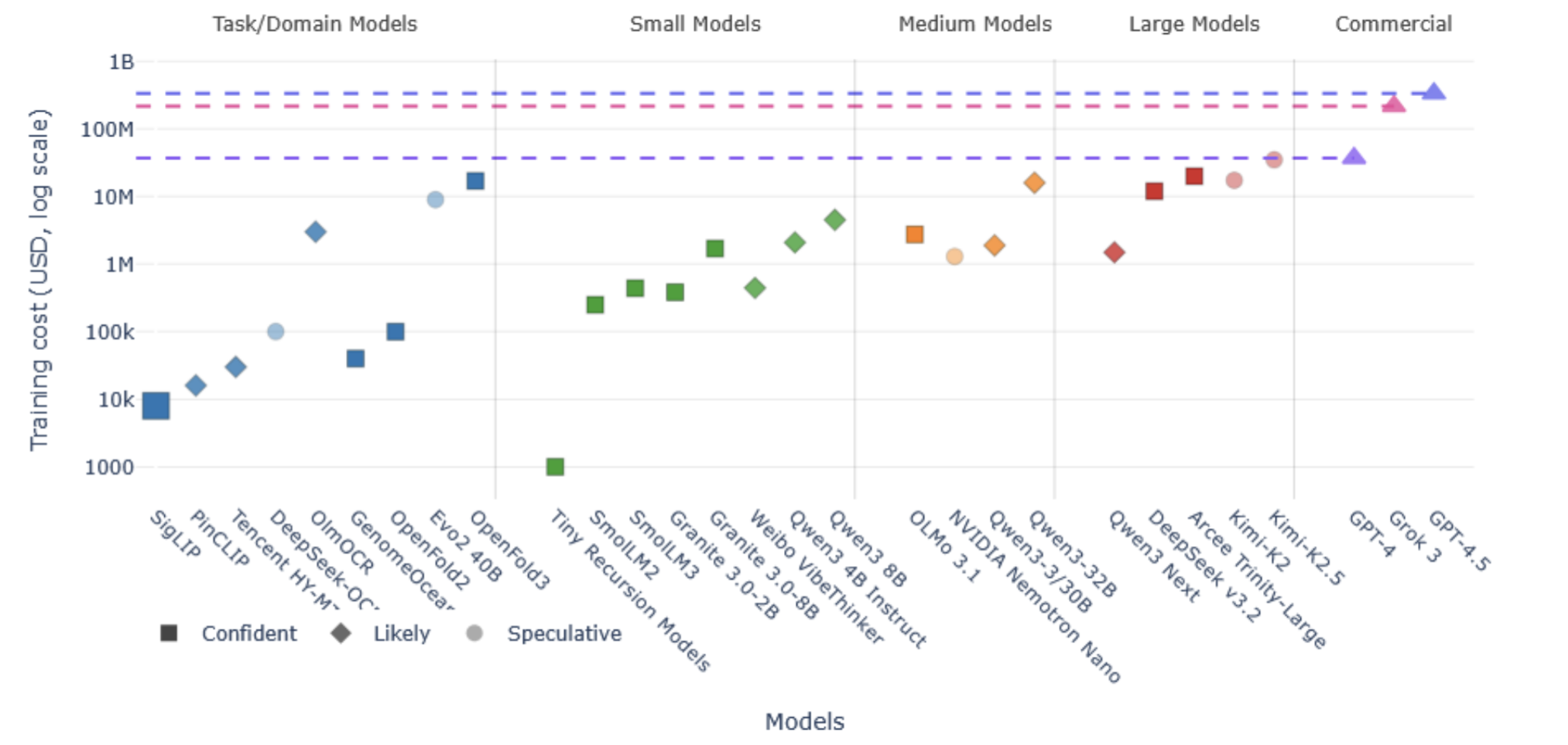Image resolution: width=1568 pixels, height=745 pixels.
Task: Click the Commercial group header
Action: pos(1393,24)
